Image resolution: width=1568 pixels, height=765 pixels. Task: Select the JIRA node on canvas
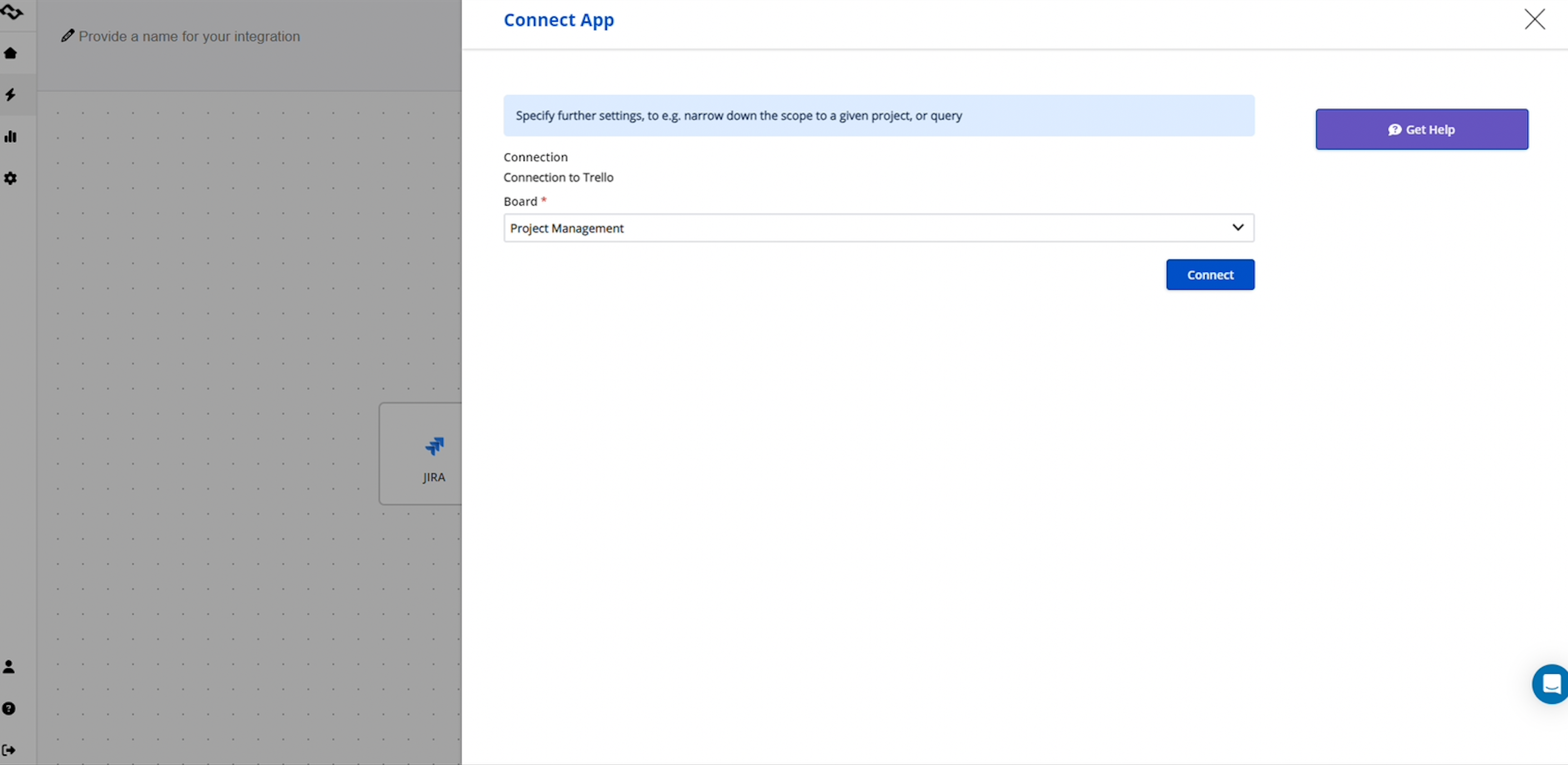(421, 453)
